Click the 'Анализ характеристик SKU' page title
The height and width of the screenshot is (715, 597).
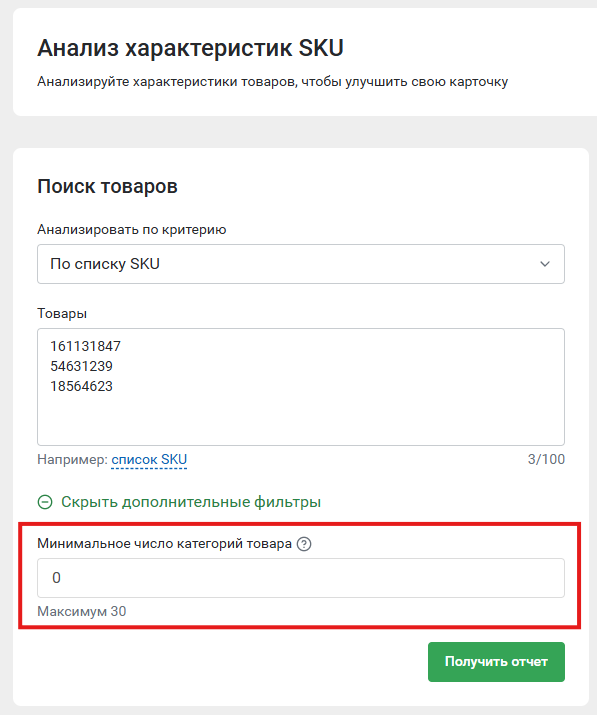(190, 48)
